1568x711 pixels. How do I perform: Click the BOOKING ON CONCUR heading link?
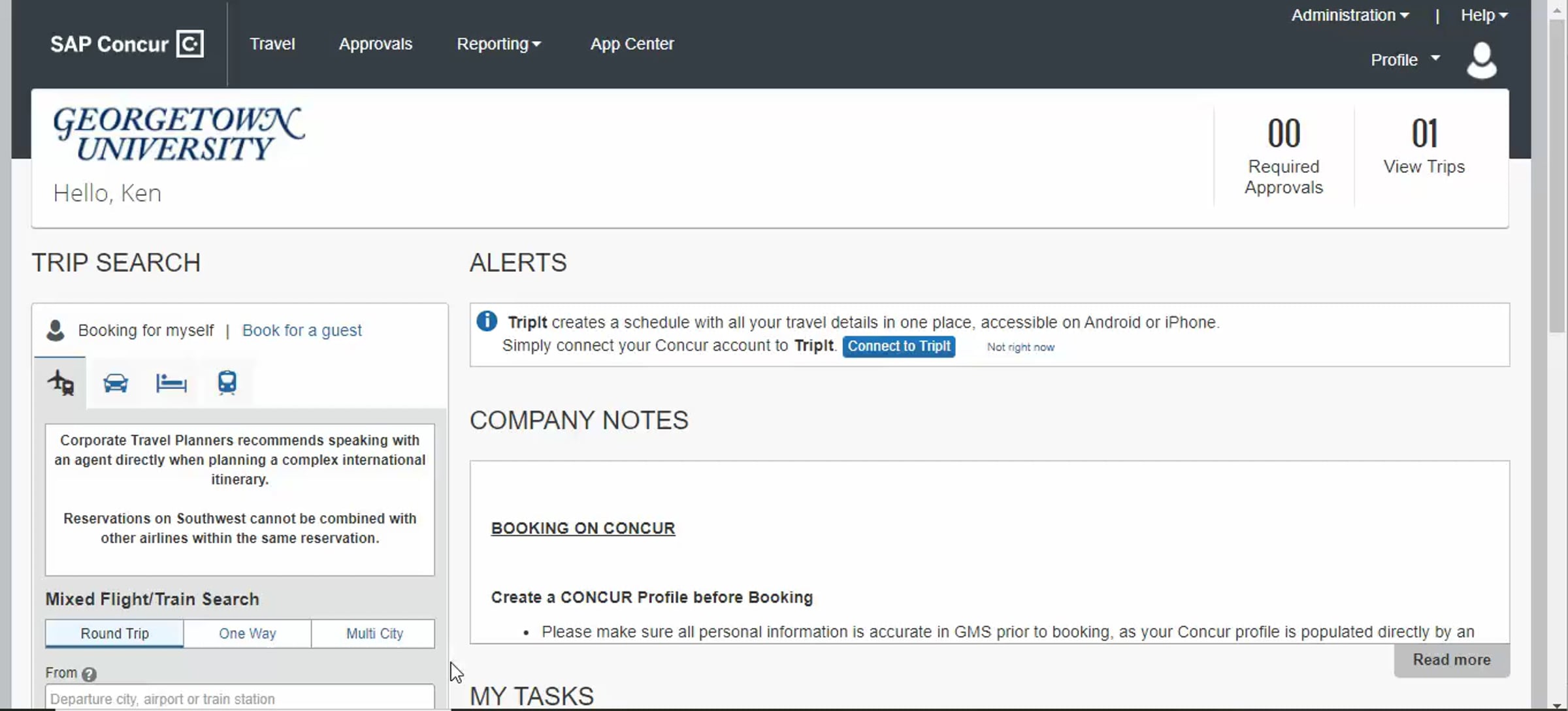click(583, 528)
